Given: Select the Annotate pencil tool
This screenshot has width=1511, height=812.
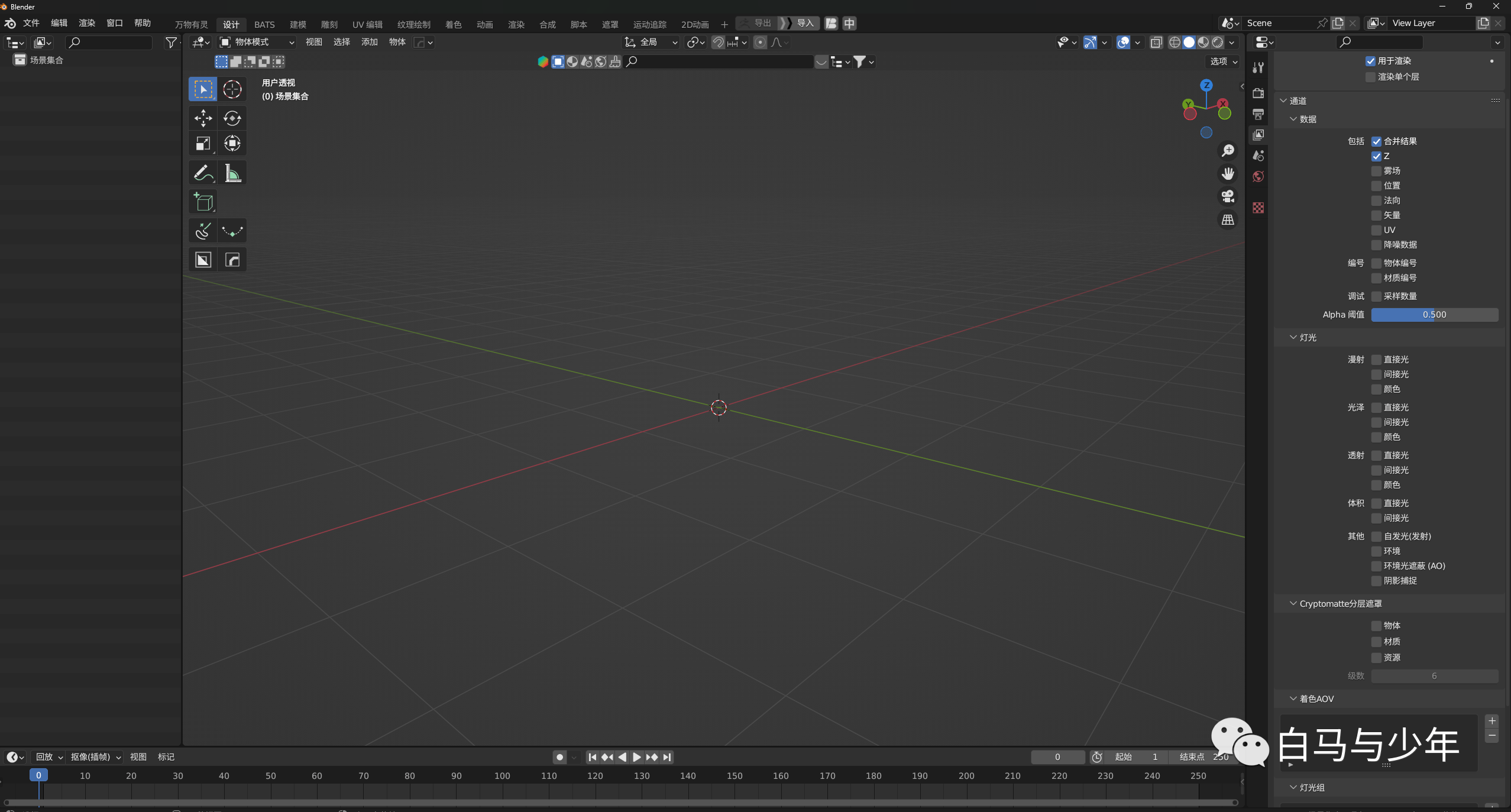Looking at the screenshot, I should 203,173.
